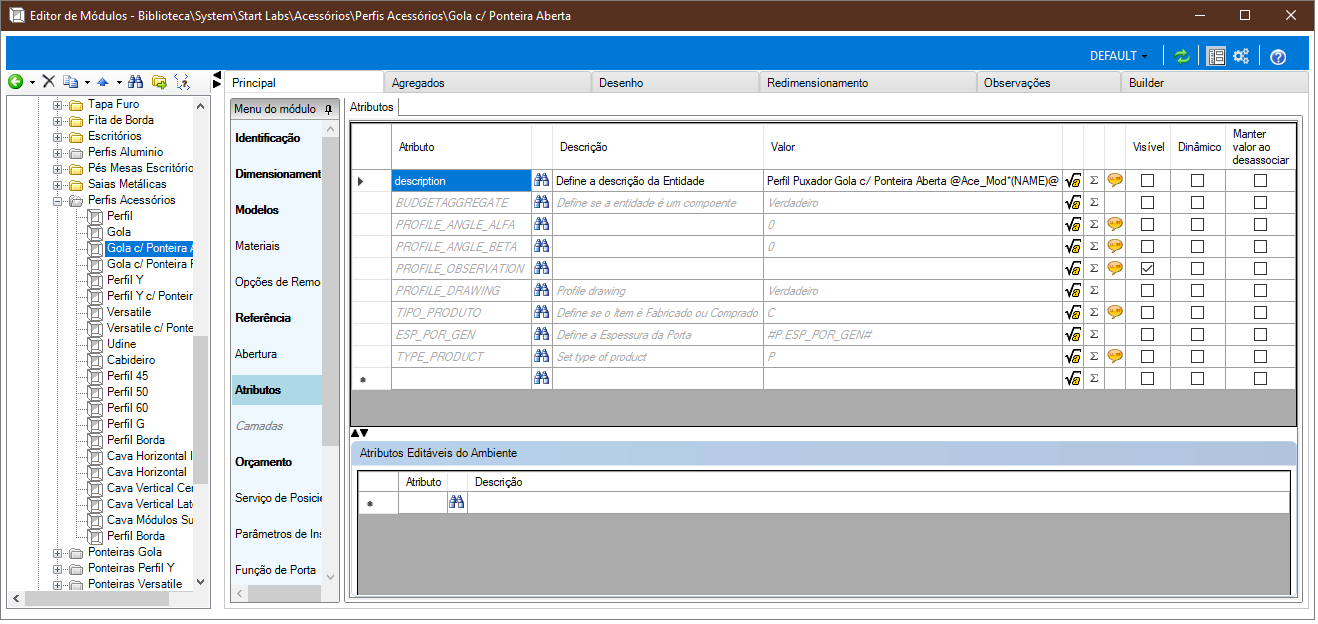This screenshot has width=1318, height=624.
Task: Open the gears settings icon
Action: tap(1241, 56)
